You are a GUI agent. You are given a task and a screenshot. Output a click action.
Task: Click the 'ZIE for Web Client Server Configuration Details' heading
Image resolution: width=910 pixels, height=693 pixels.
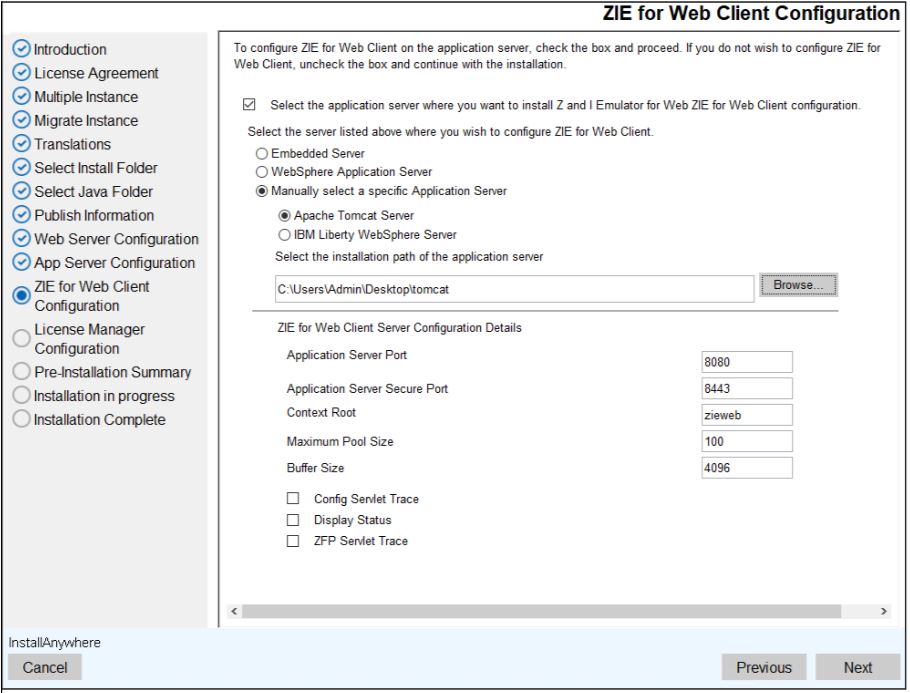tap(399, 327)
